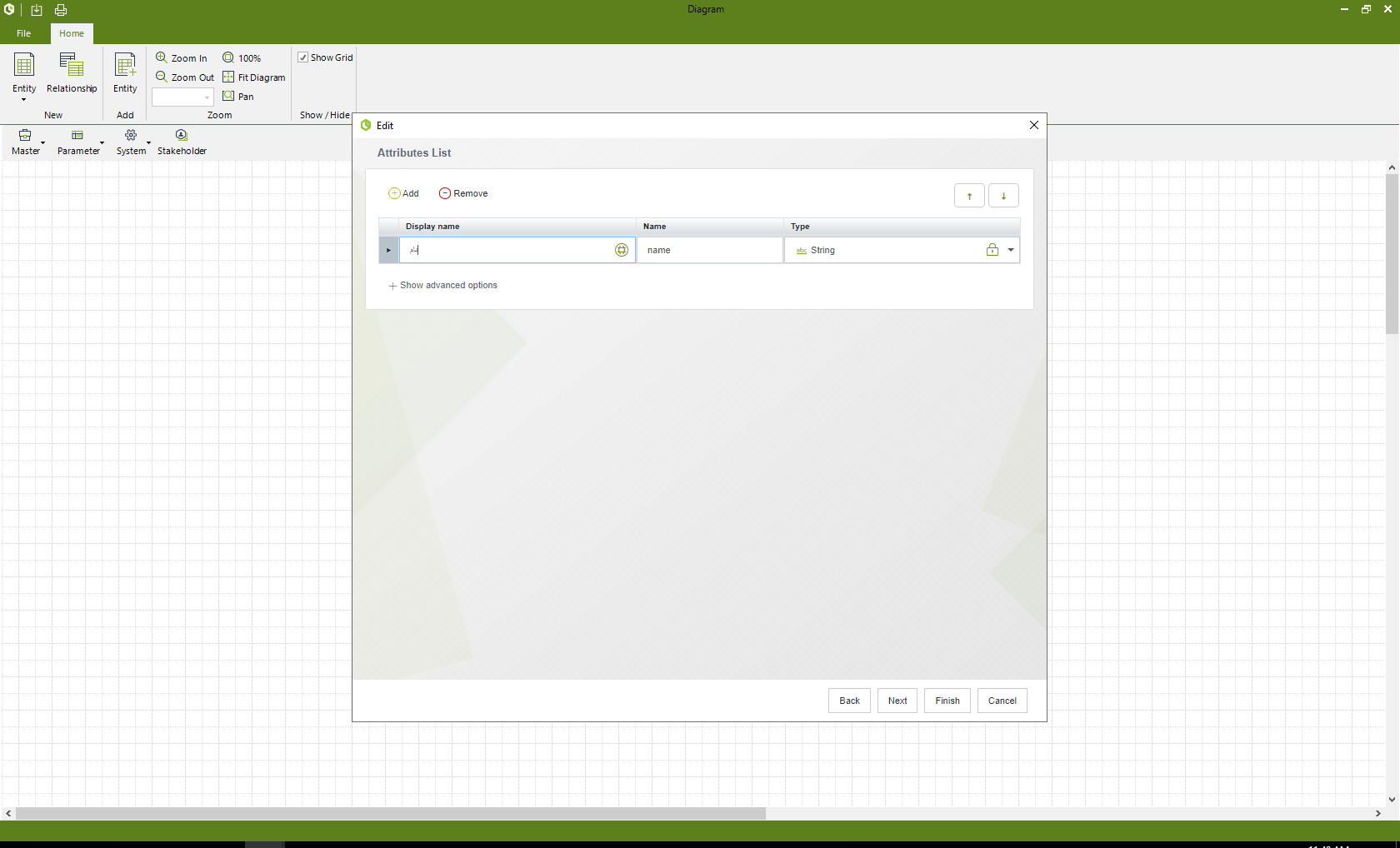The image size is (1400, 848).
Task: Click the scroll left arrow of horizontal scrollbar
Action: click(x=8, y=813)
